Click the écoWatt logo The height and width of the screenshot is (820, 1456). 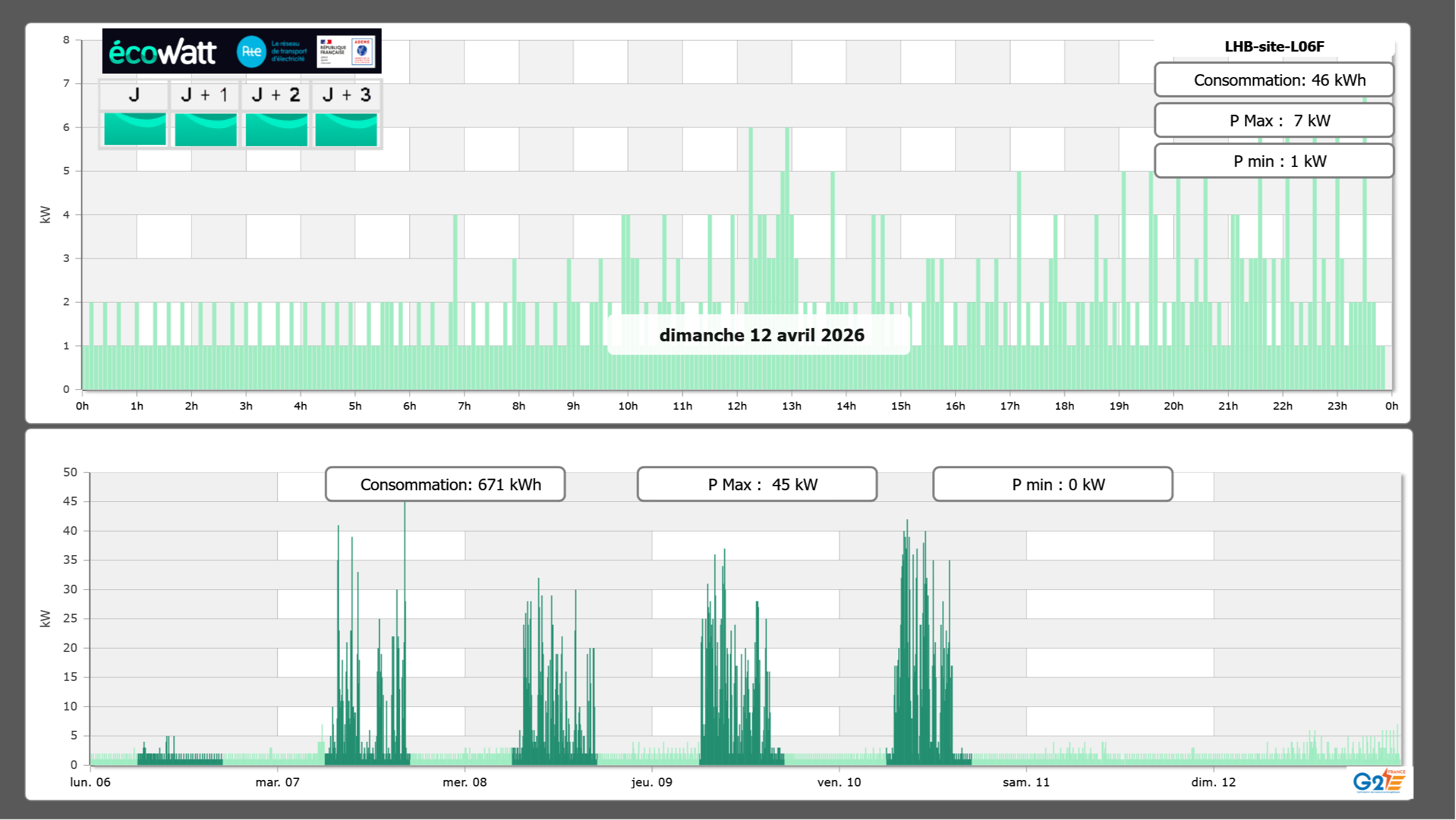(x=162, y=52)
